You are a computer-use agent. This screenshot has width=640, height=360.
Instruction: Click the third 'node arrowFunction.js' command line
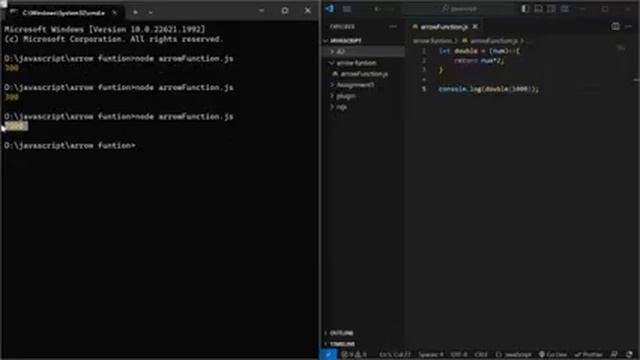[x=119, y=117]
